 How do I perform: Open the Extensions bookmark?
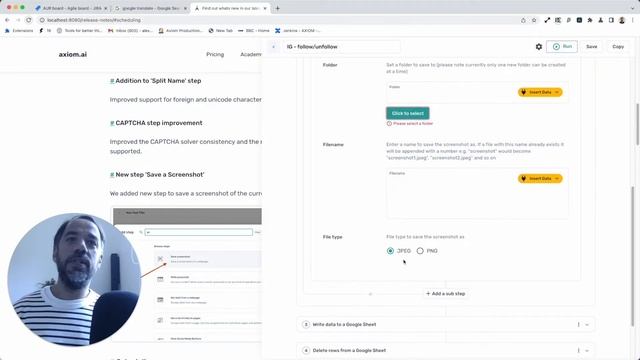click(19, 31)
